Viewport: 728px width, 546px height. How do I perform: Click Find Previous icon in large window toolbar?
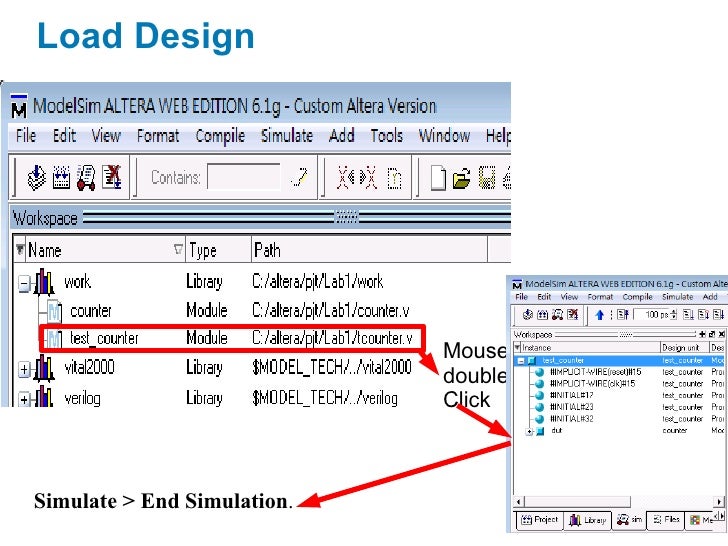pos(345,178)
